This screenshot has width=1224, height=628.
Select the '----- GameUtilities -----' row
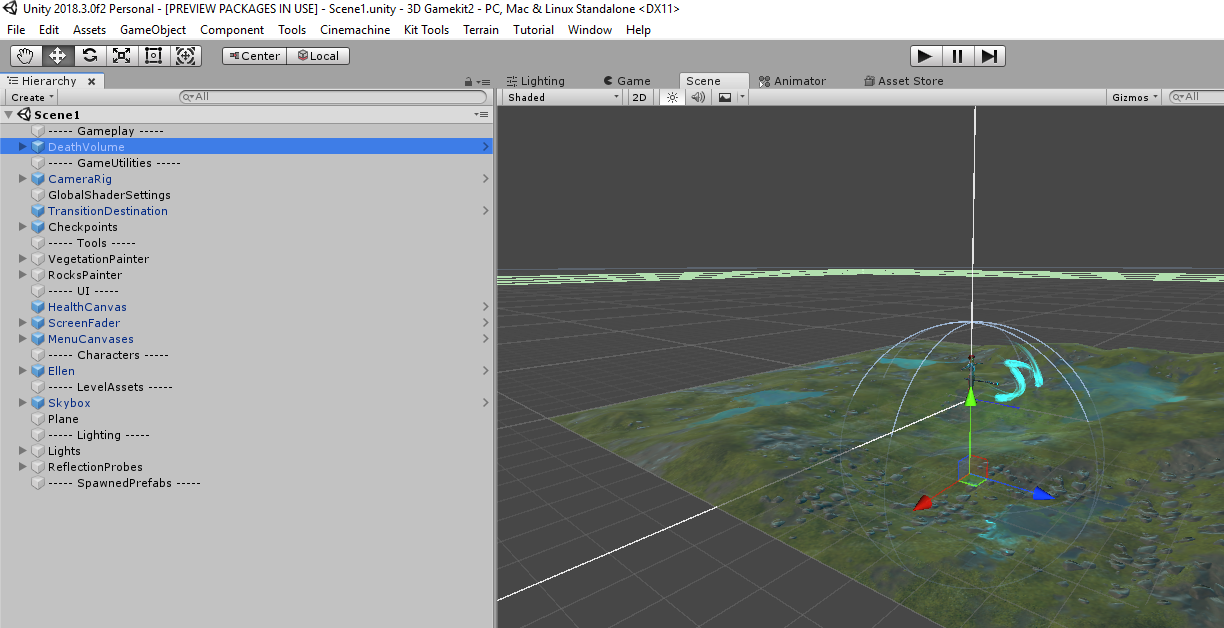(247, 163)
